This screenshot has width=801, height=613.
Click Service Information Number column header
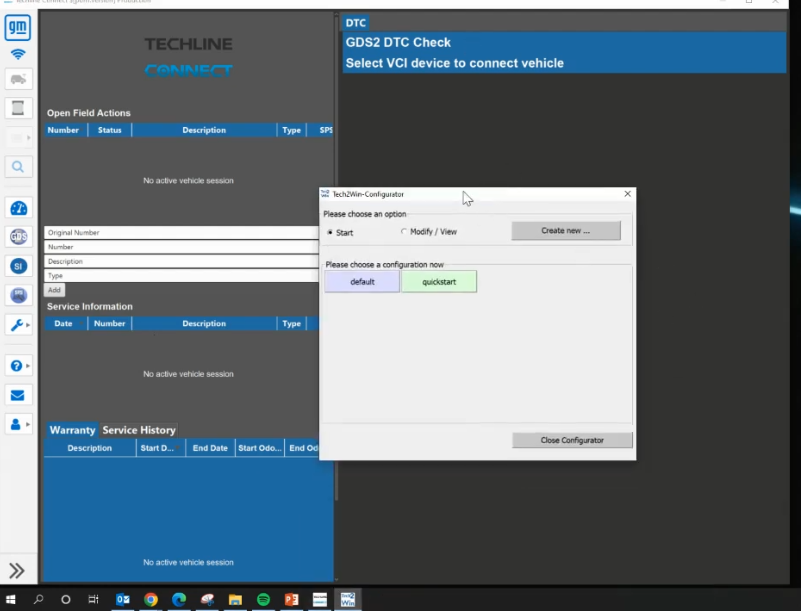[x=110, y=323]
